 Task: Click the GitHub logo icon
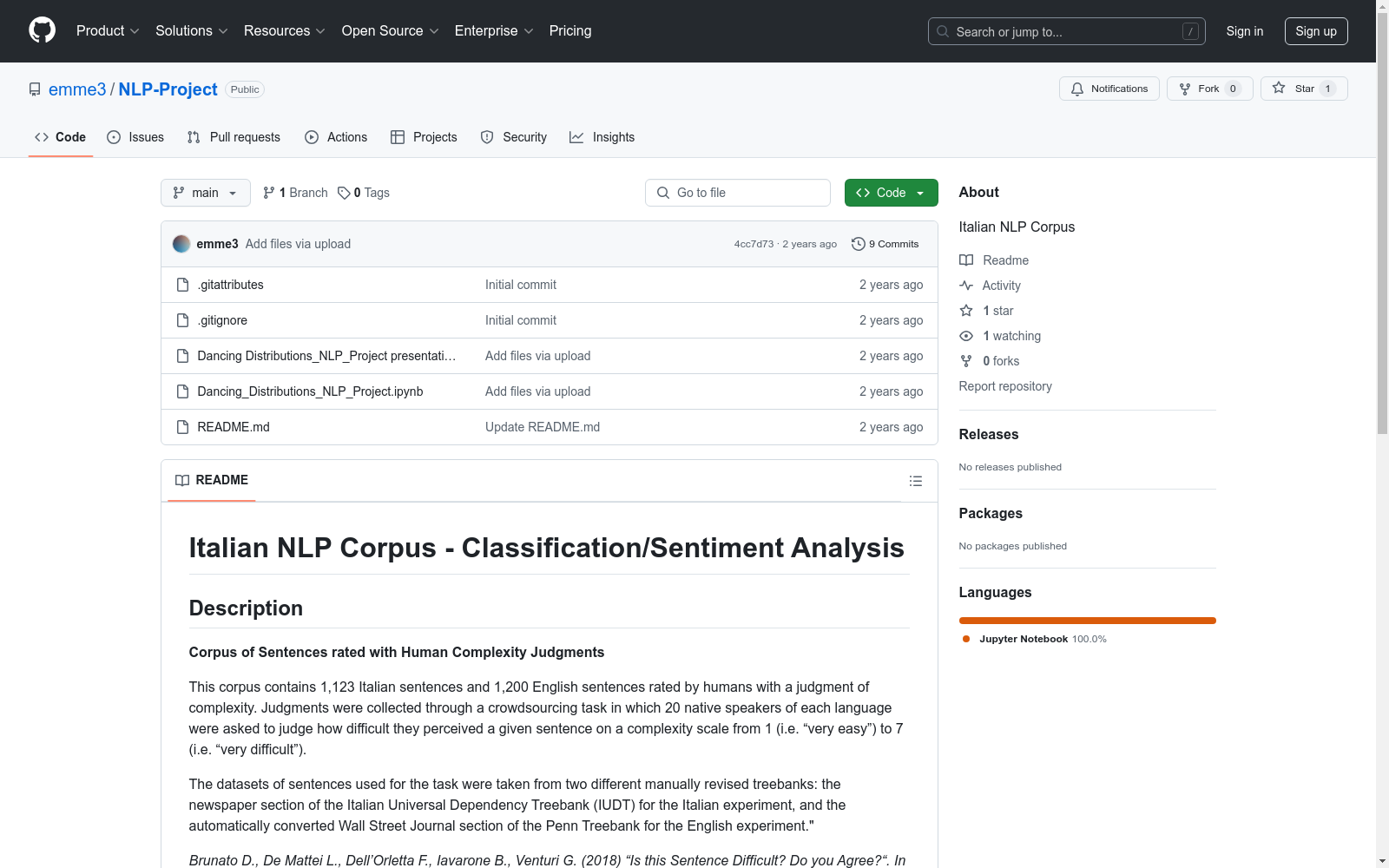tap(42, 30)
